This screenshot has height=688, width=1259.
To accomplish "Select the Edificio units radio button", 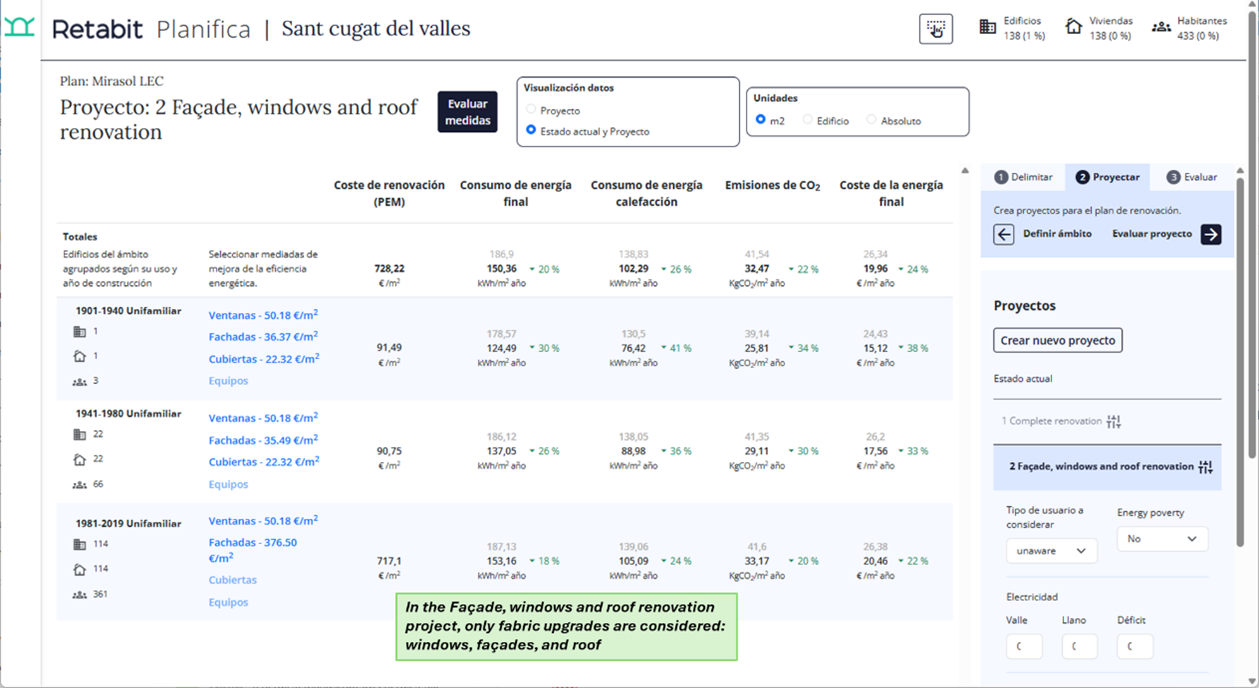I will coord(808,120).
